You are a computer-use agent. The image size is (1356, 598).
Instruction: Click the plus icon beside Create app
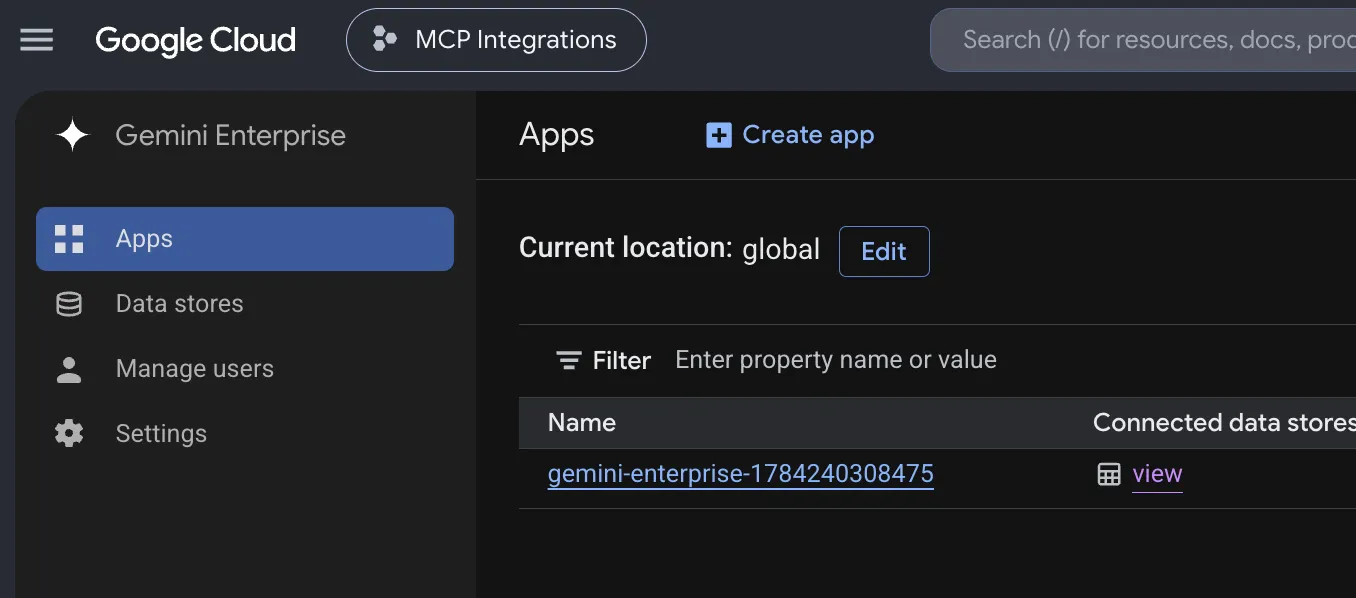[719, 135]
